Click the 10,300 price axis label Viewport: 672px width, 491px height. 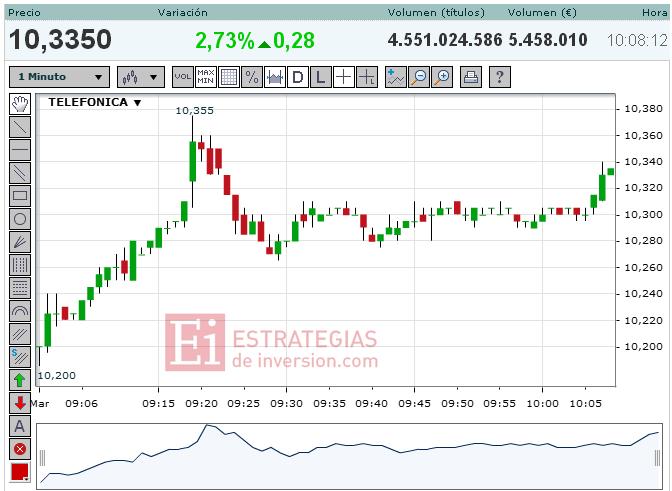point(644,215)
